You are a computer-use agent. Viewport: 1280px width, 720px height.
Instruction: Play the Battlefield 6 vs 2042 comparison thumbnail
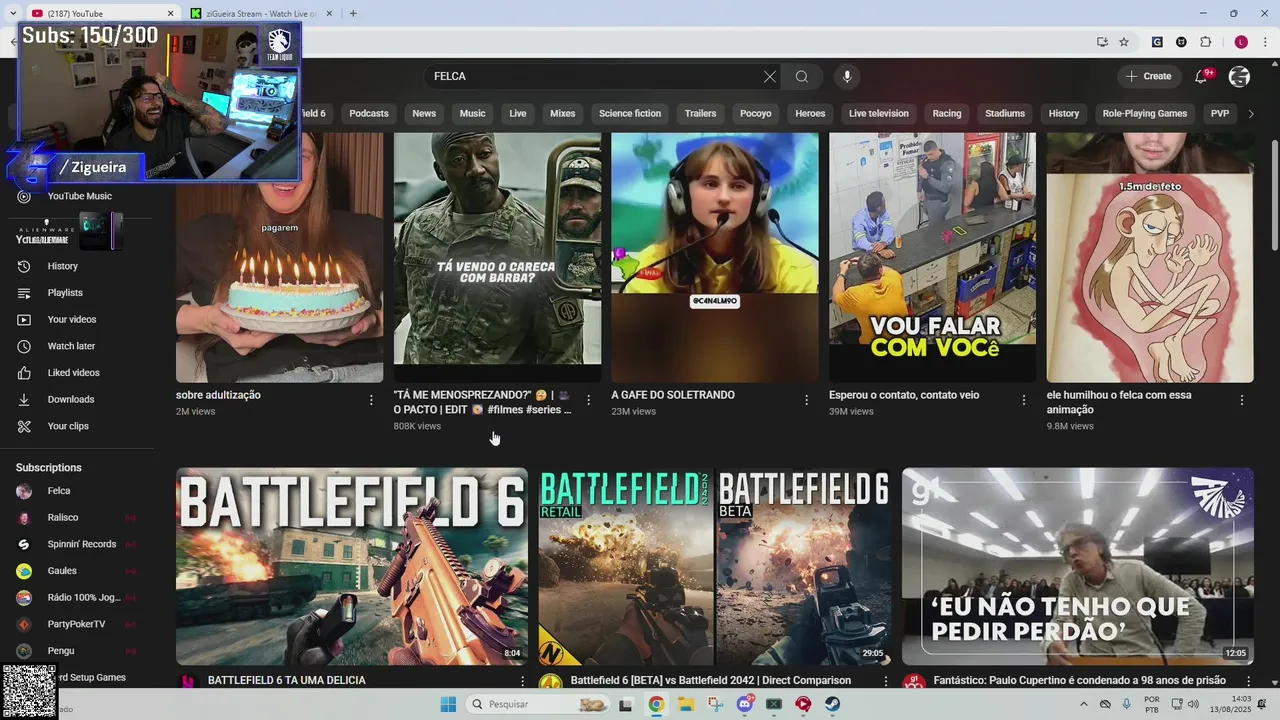click(715, 566)
